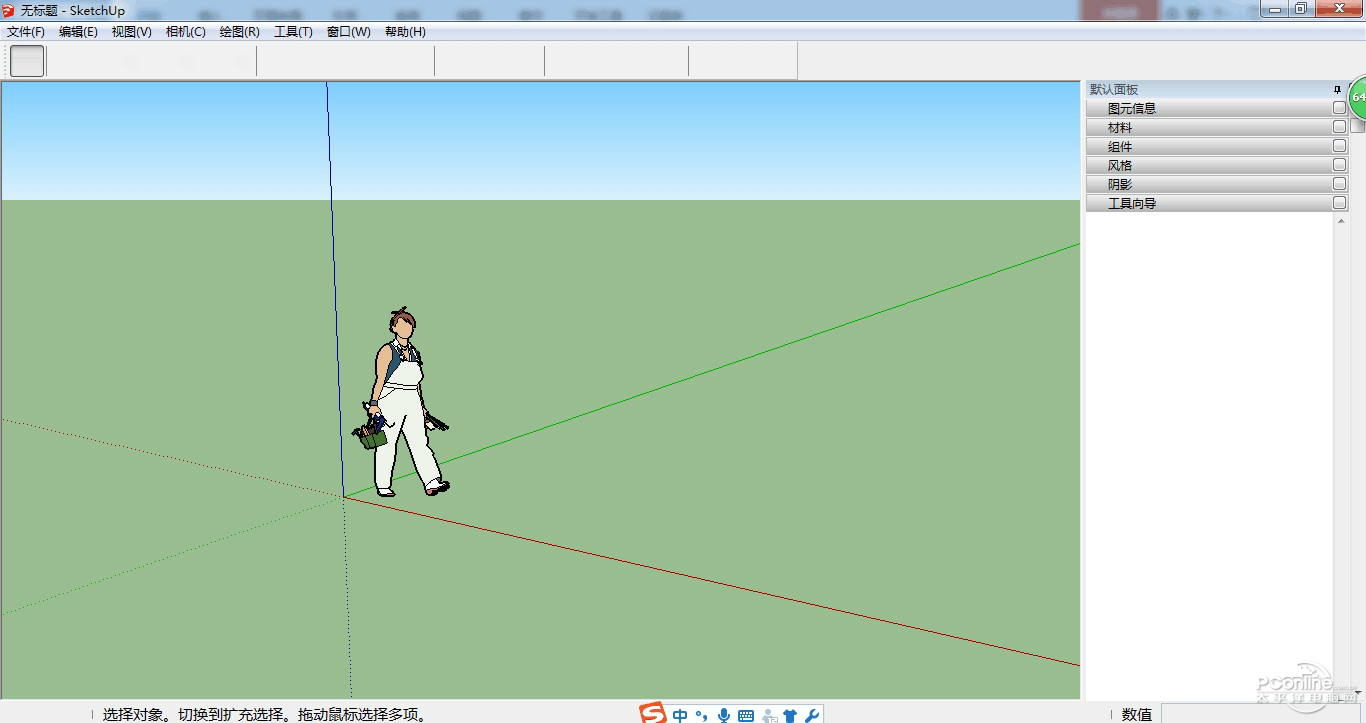Expand the 工具向导 panel
Viewport: 1366px width, 723px height.
pyautogui.click(x=1217, y=203)
